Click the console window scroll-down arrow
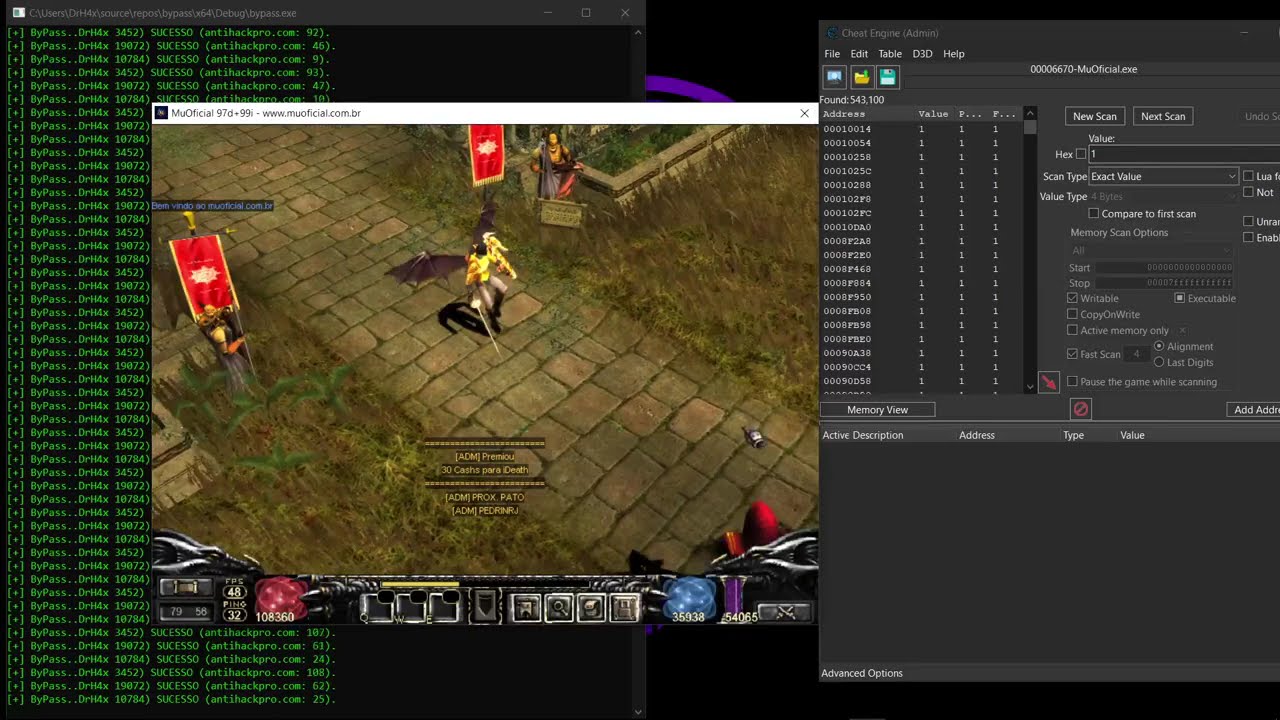Screen dimensions: 1280x720 pos(638,712)
